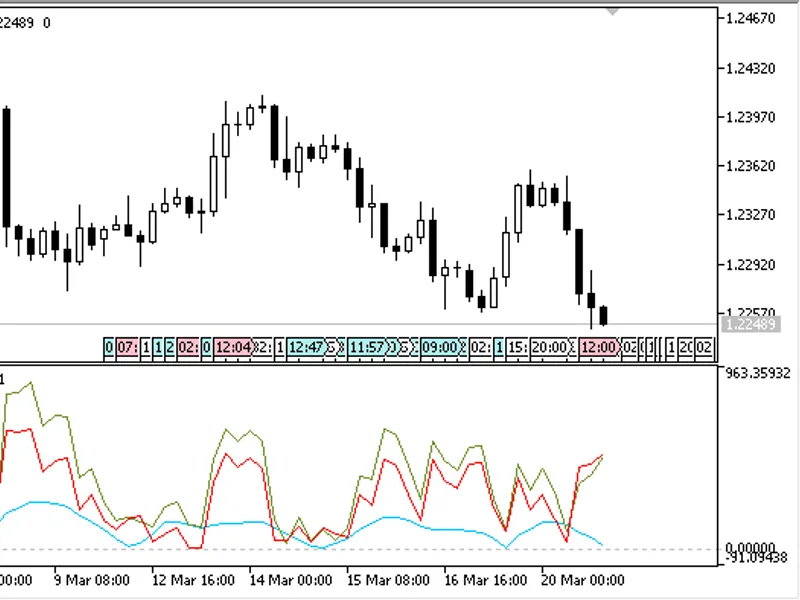
Task: Click the end of the red indicator line
Action: coord(603,455)
